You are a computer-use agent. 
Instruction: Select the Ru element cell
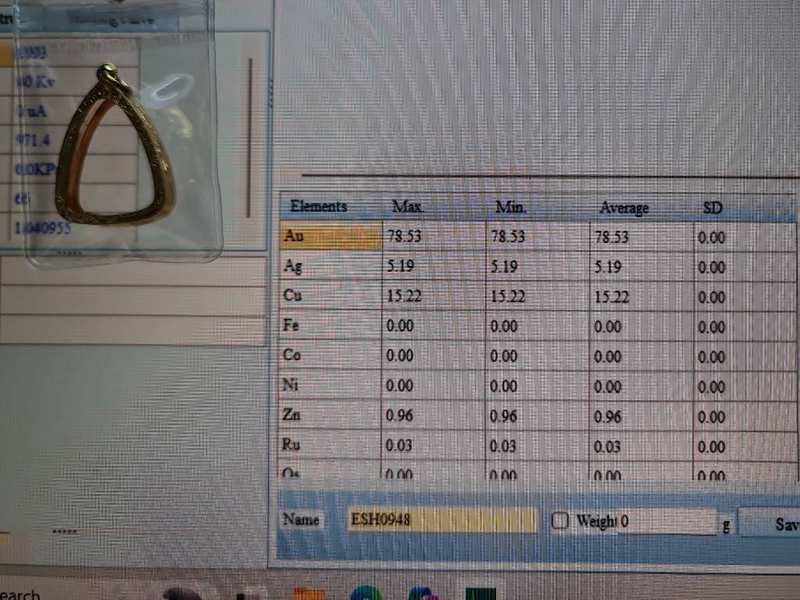330,445
